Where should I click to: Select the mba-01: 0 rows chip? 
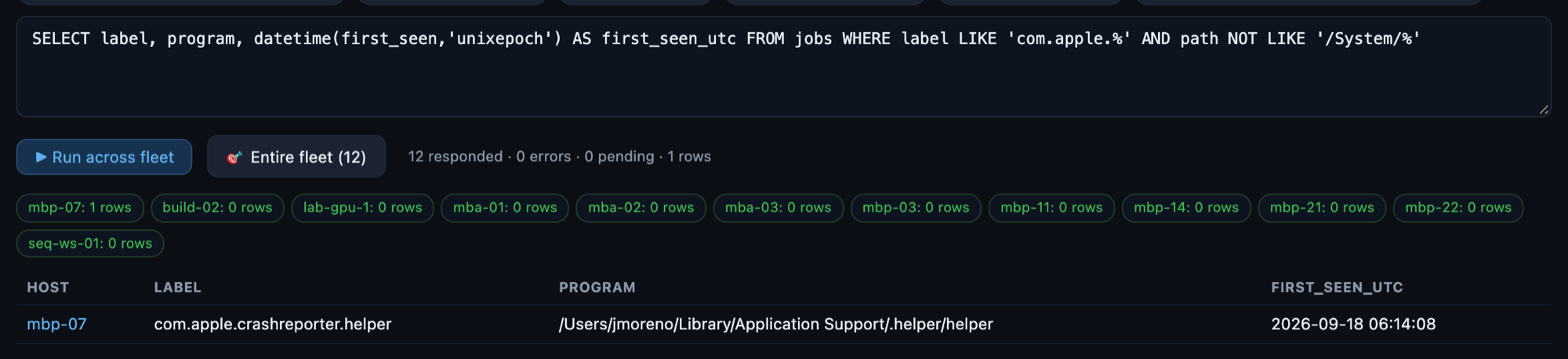[x=505, y=208]
